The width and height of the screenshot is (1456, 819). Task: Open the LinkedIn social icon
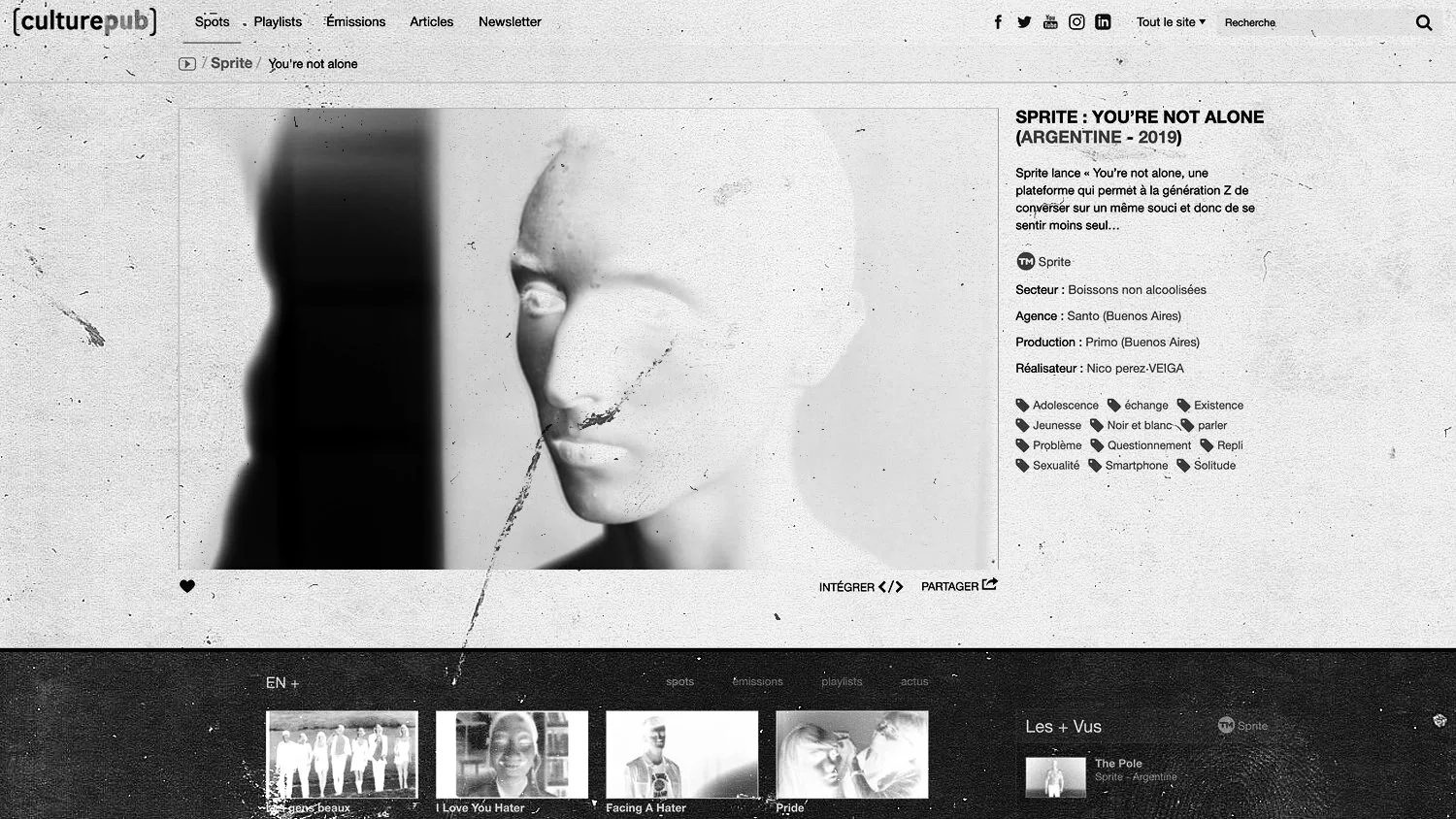click(x=1103, y=21)
